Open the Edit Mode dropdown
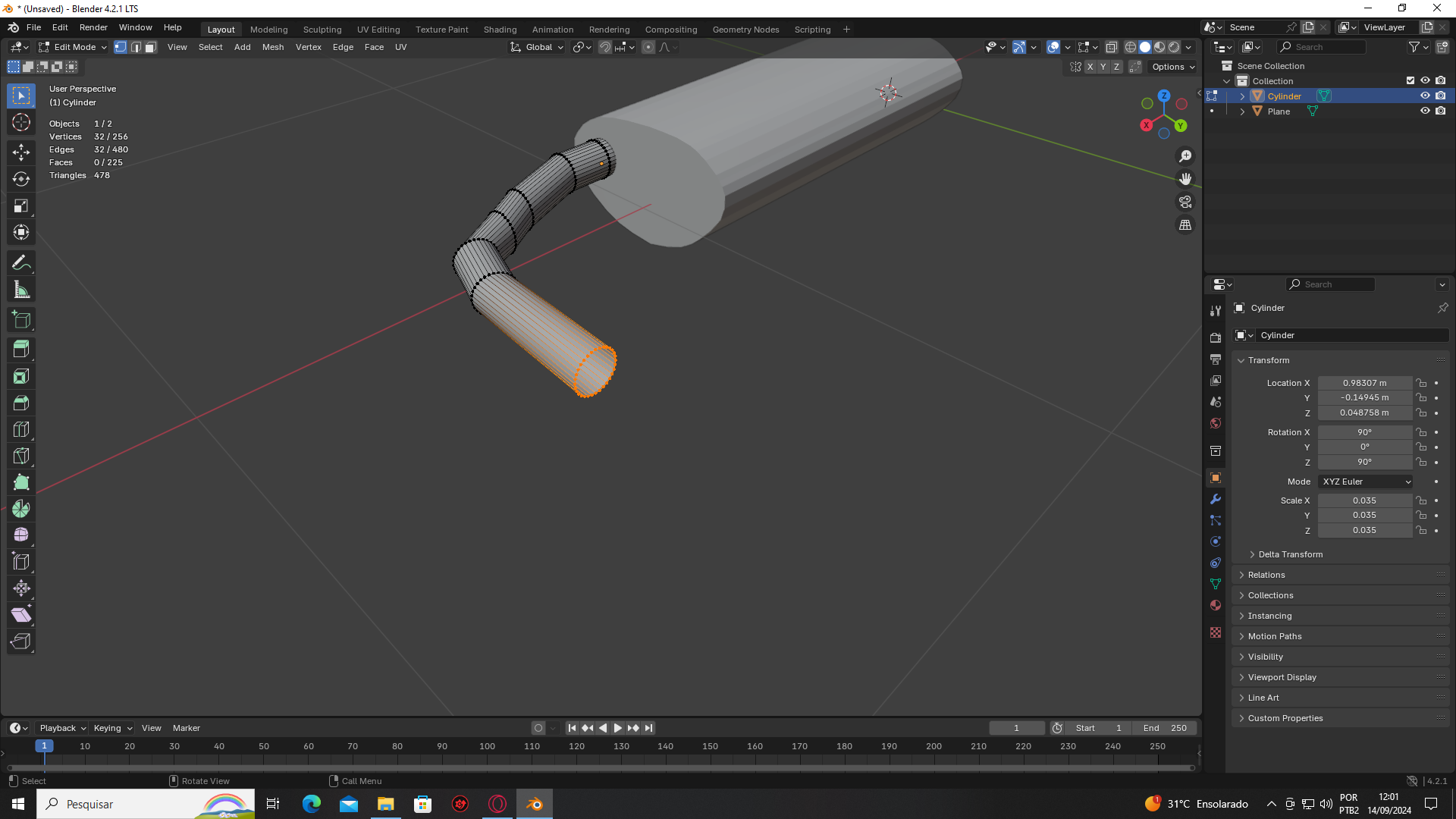Image resolution: width=1456 pixels, height=819 pixels. [74, 47]
